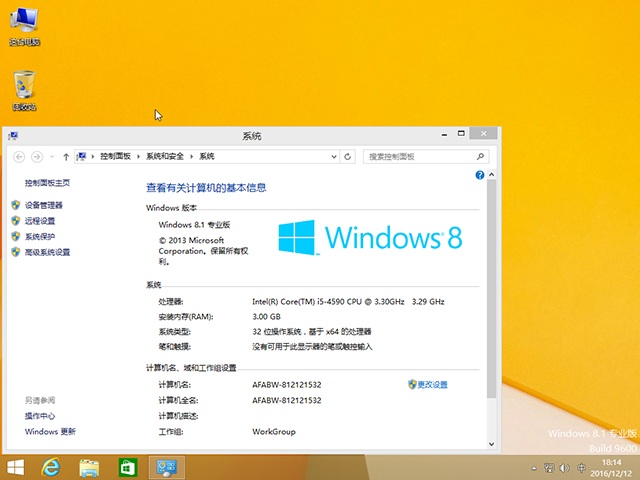The image size is (640, 480).
Task: Click 更改设置 link
Action: coord(432,385)
